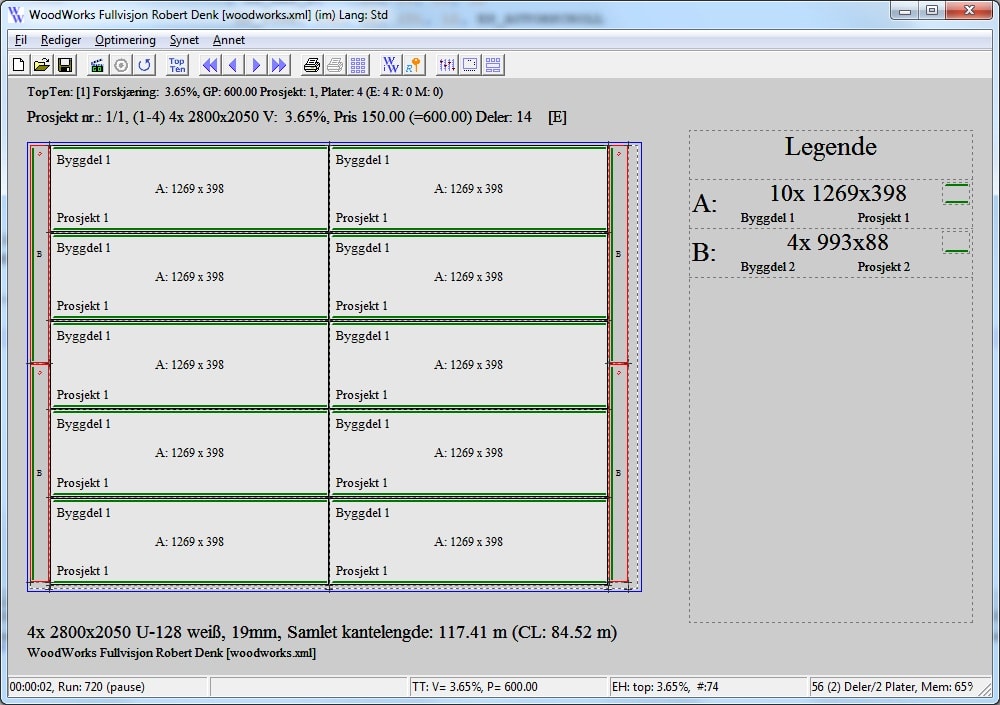Click the status bar EH: top: 3.65% field

pyautogui.click(x=708, y=686)
